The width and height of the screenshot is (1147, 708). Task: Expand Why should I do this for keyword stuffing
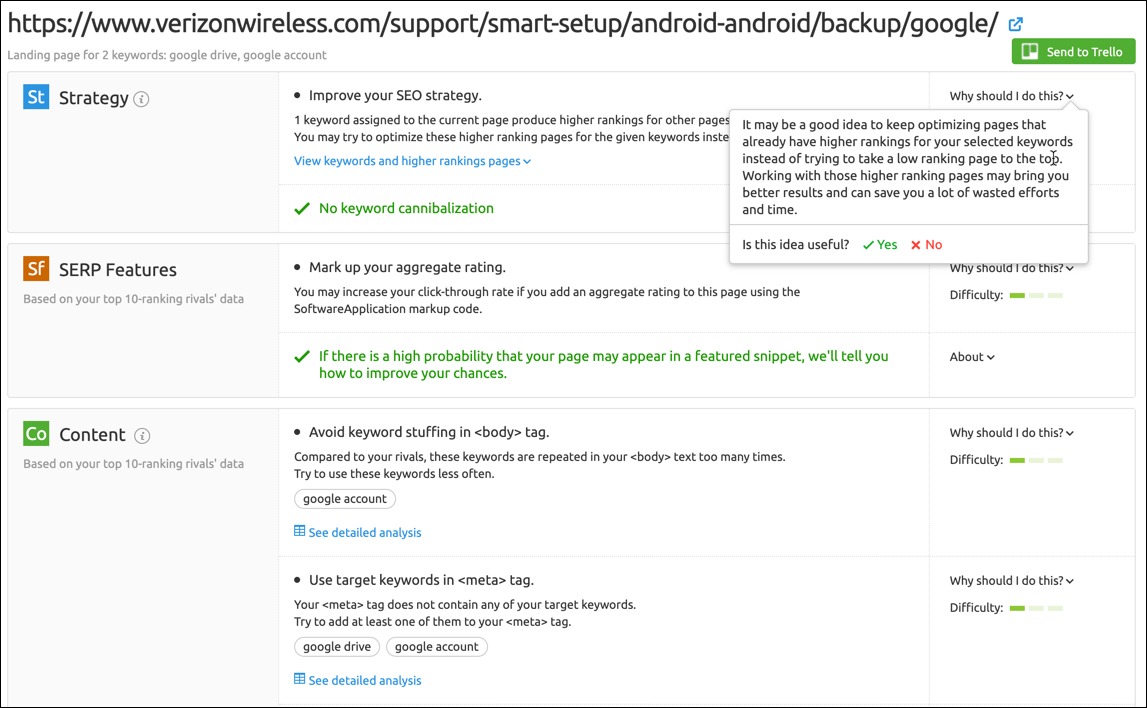pyautogui.click(x=1011, y=433)
